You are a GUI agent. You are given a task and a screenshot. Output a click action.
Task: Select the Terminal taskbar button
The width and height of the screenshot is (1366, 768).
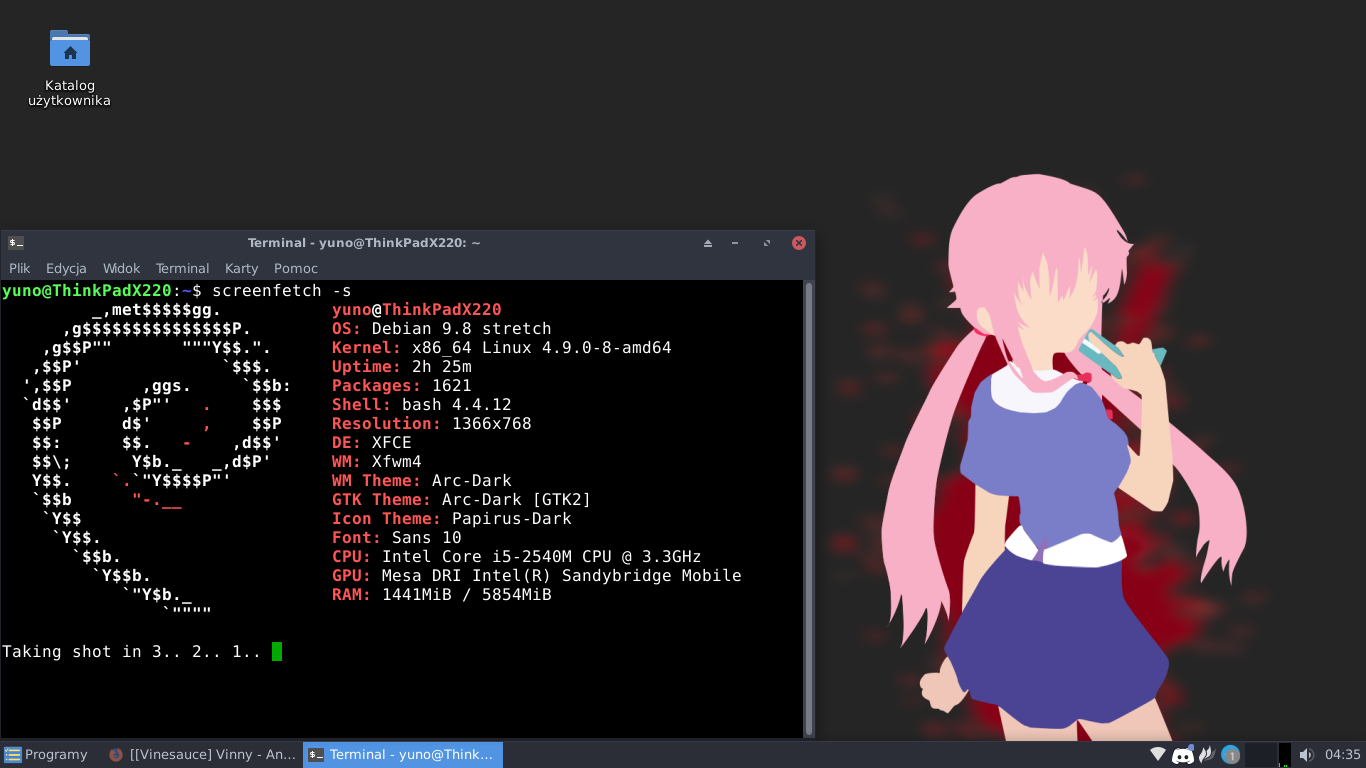click(x=402, y=755)
